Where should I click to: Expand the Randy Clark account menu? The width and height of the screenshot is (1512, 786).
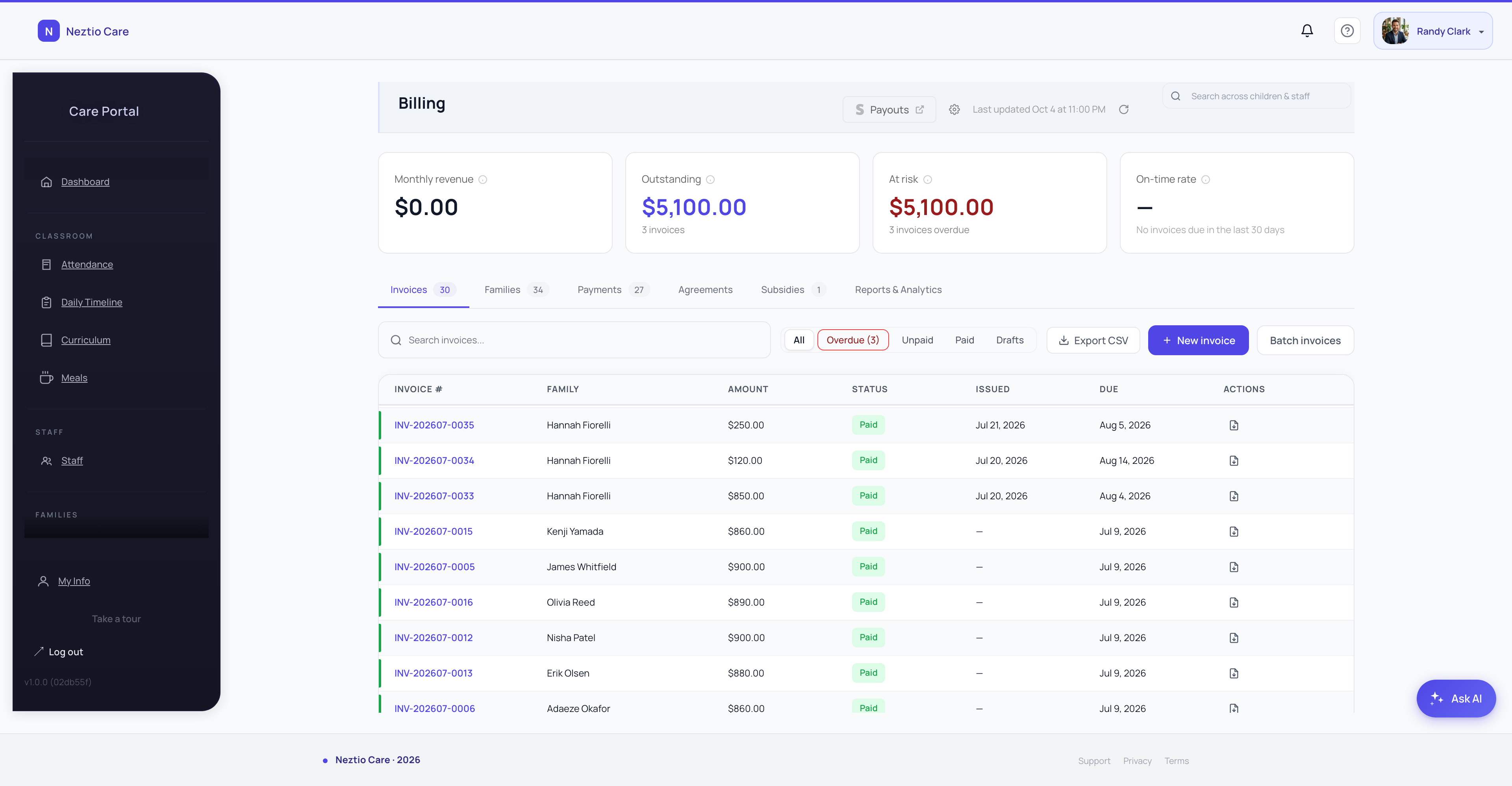pos(1433,31)
